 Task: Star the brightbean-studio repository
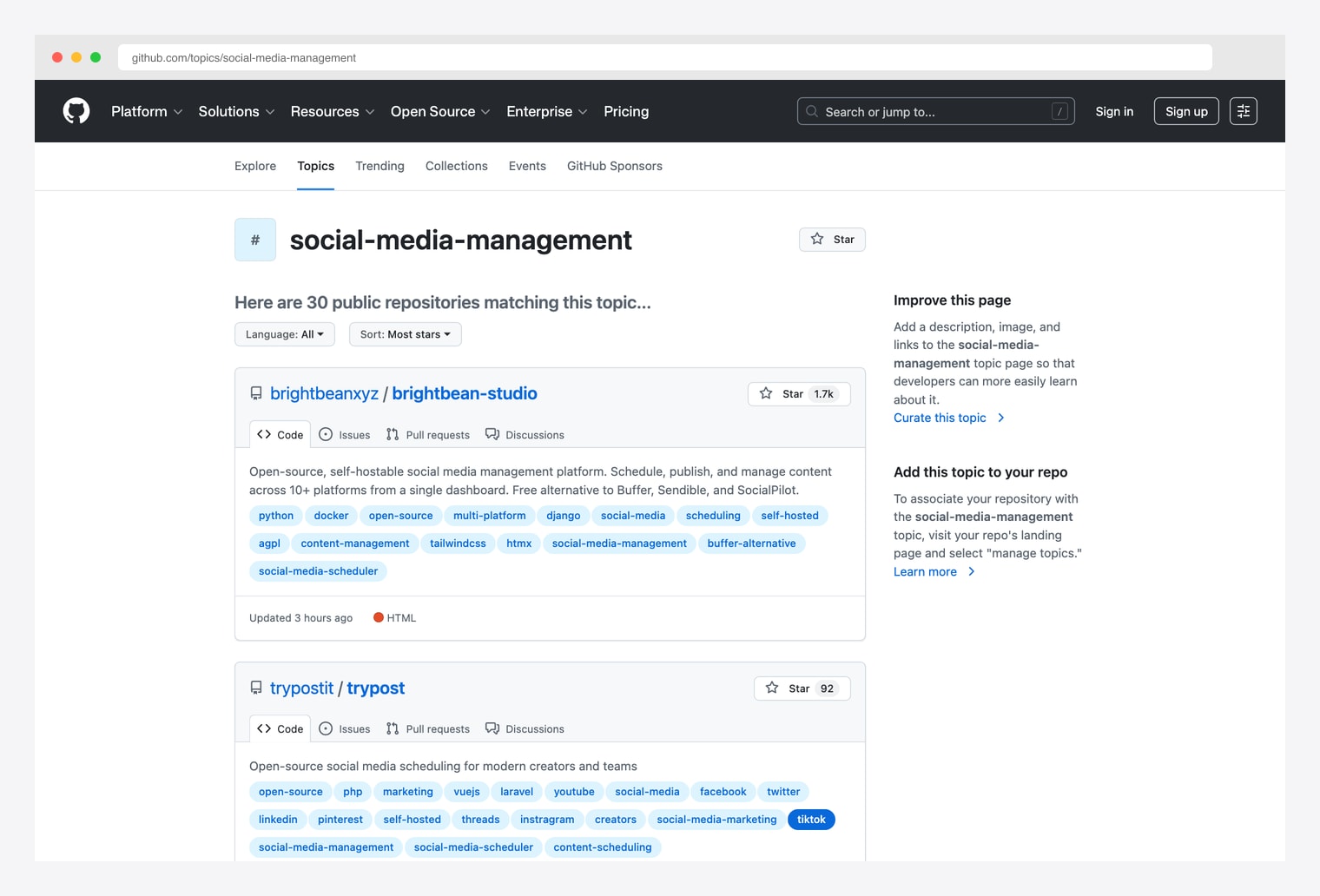(799, 394)
